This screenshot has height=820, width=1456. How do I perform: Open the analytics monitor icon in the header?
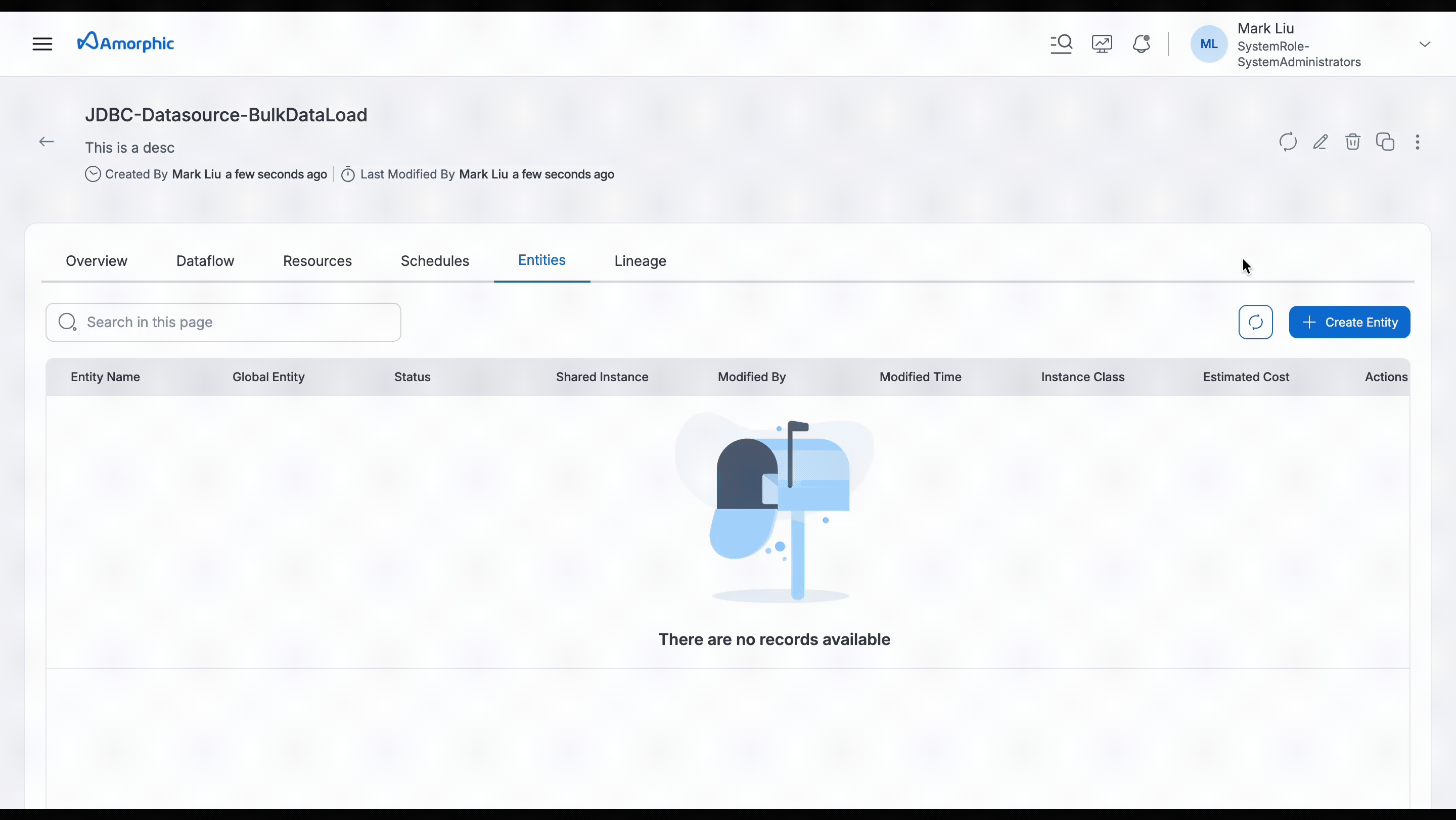coord(1102,43)
